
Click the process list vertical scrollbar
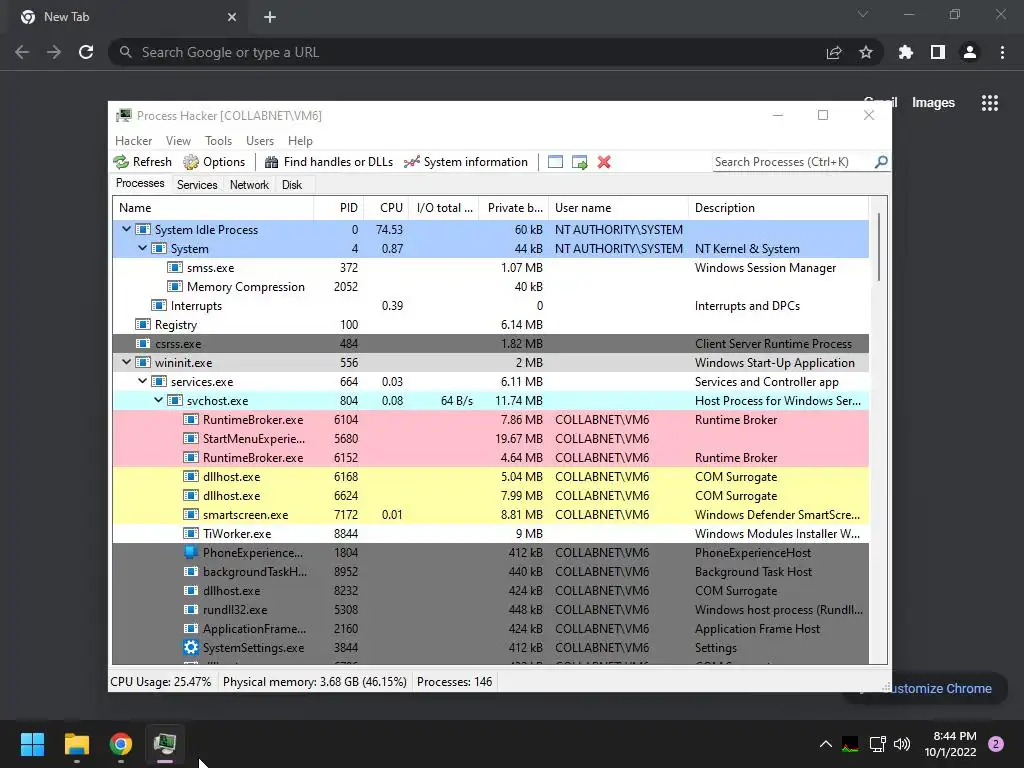pyautogui.click(x=879, y=248)
